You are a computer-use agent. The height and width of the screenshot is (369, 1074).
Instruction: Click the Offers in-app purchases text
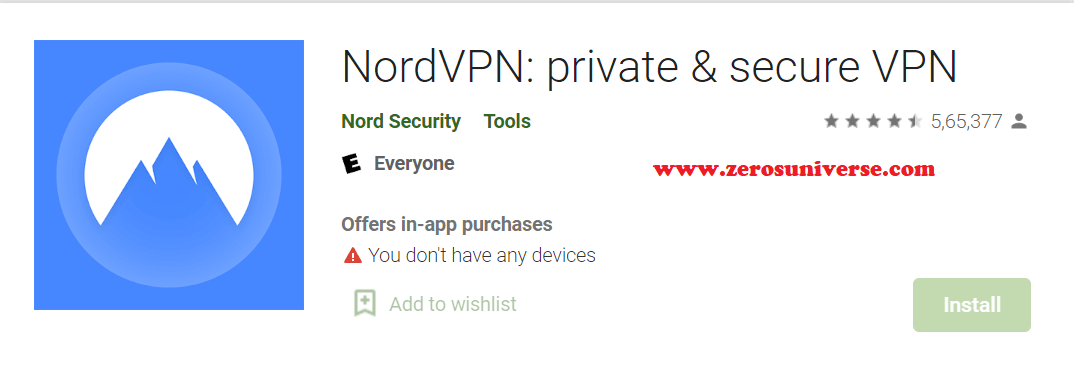pos(447,224)
